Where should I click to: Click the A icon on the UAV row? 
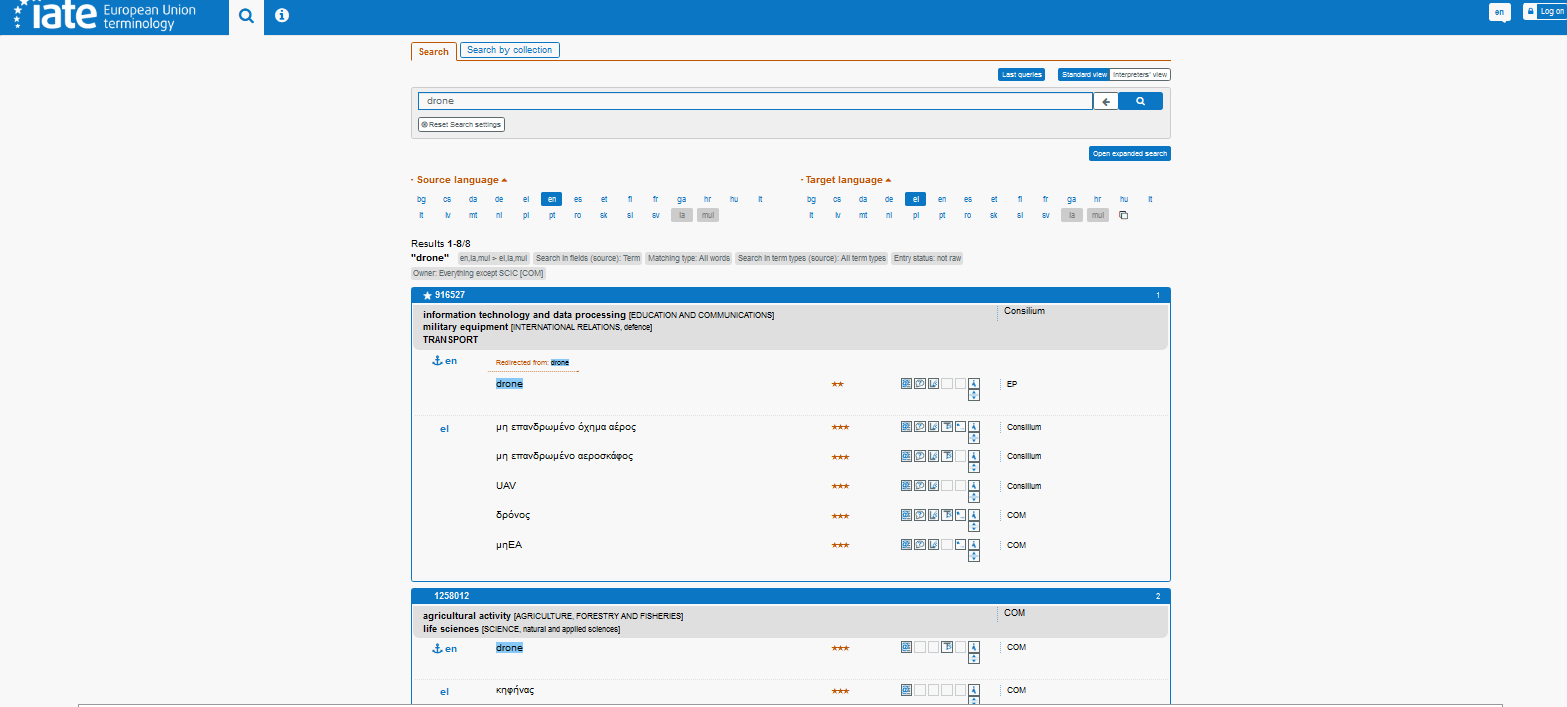(x=974, y=486)
